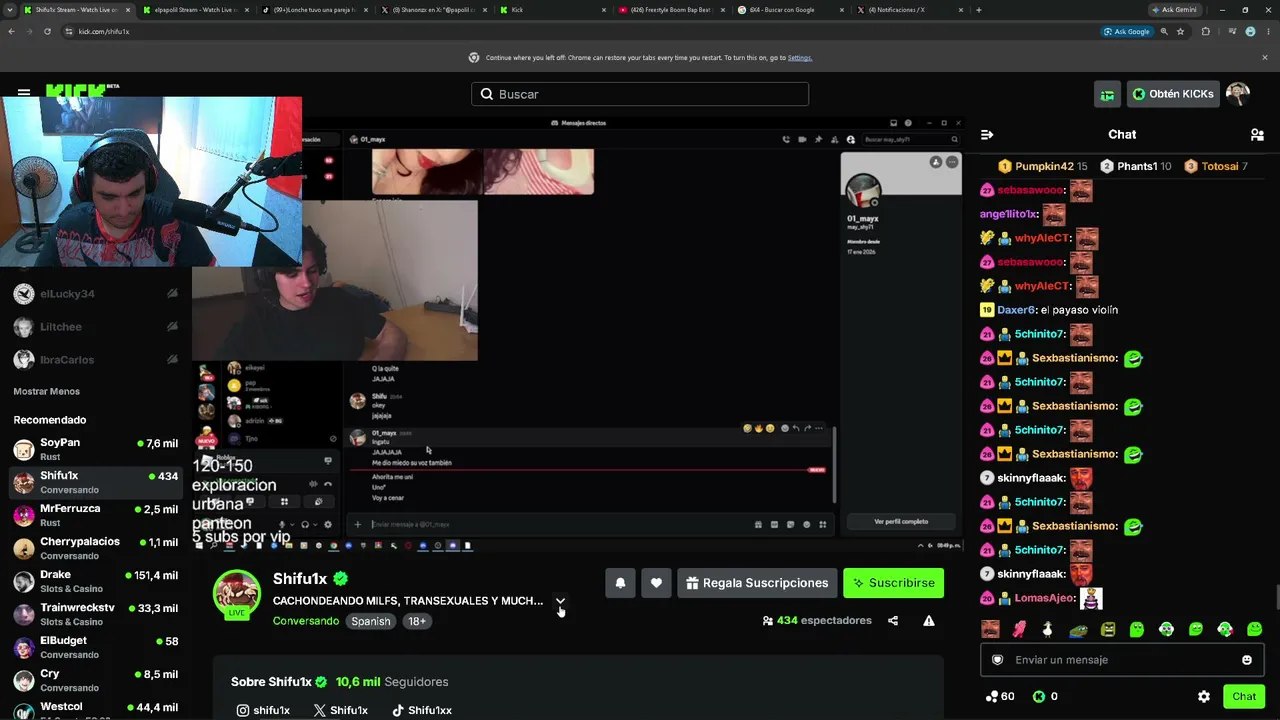The image size is (1280, 720).
Task: Open Drake recommended channel
Action: pyautogui.click(x=96, y=581)
